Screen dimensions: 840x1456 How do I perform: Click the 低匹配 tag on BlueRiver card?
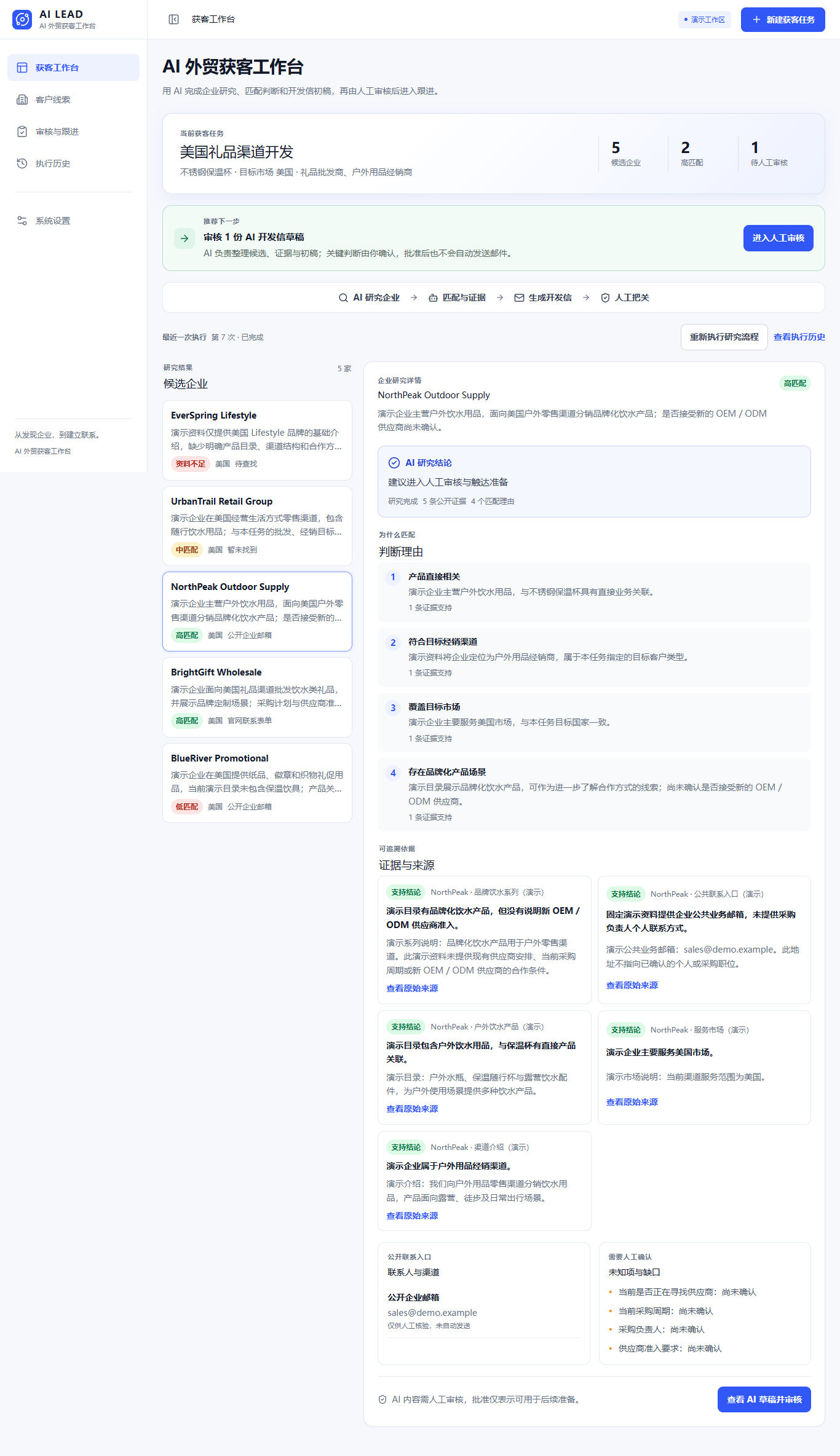click(x=187, y=806)
